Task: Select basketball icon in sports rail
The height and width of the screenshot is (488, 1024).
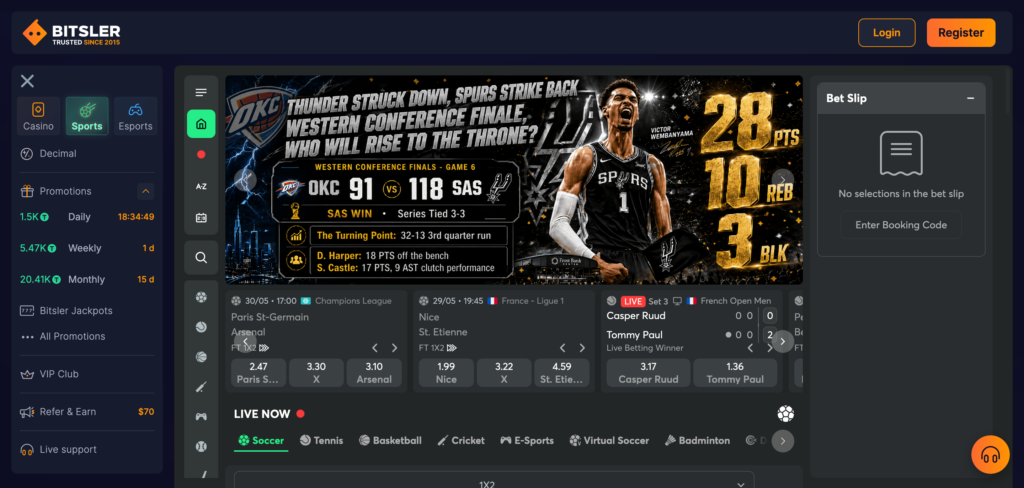Action: click(x=201, y=357)
